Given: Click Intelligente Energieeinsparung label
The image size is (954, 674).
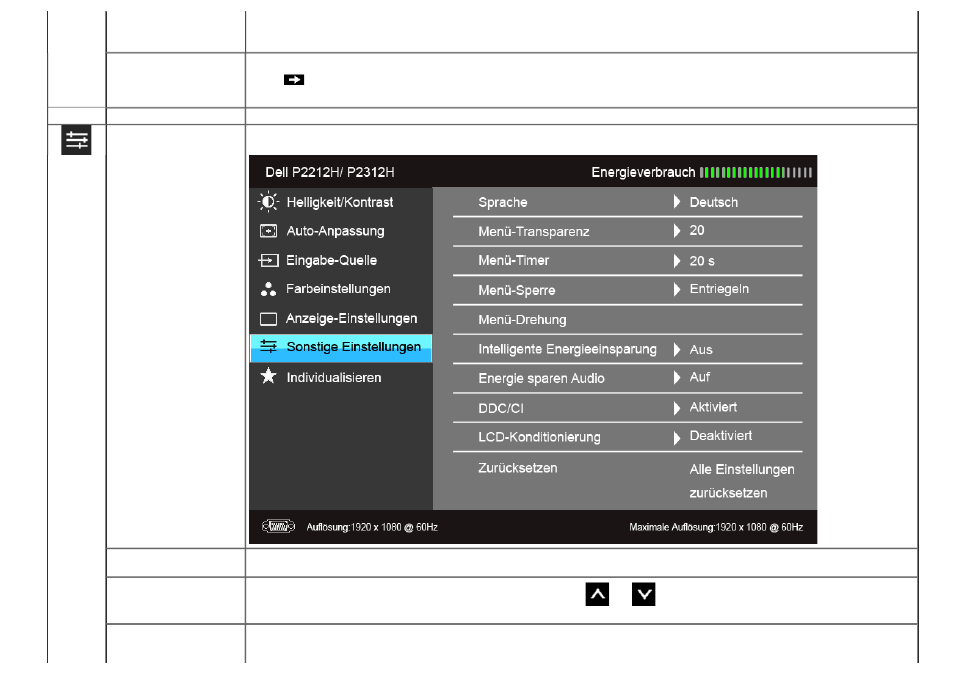Looking at the screenshot, I should (x=567, y=349).
